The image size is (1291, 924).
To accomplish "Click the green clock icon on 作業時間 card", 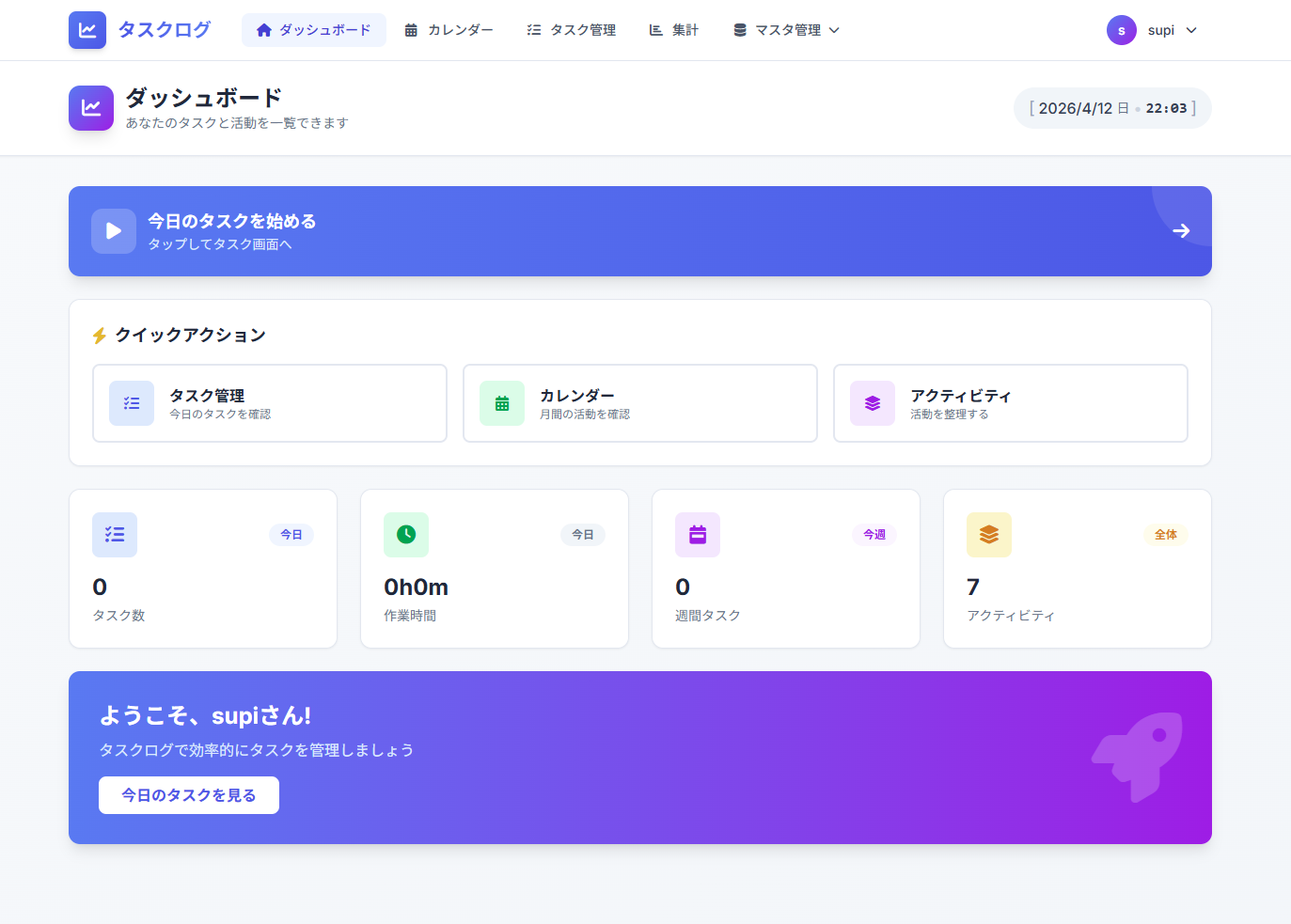I will pyautogui.click(x=406, y=535).
